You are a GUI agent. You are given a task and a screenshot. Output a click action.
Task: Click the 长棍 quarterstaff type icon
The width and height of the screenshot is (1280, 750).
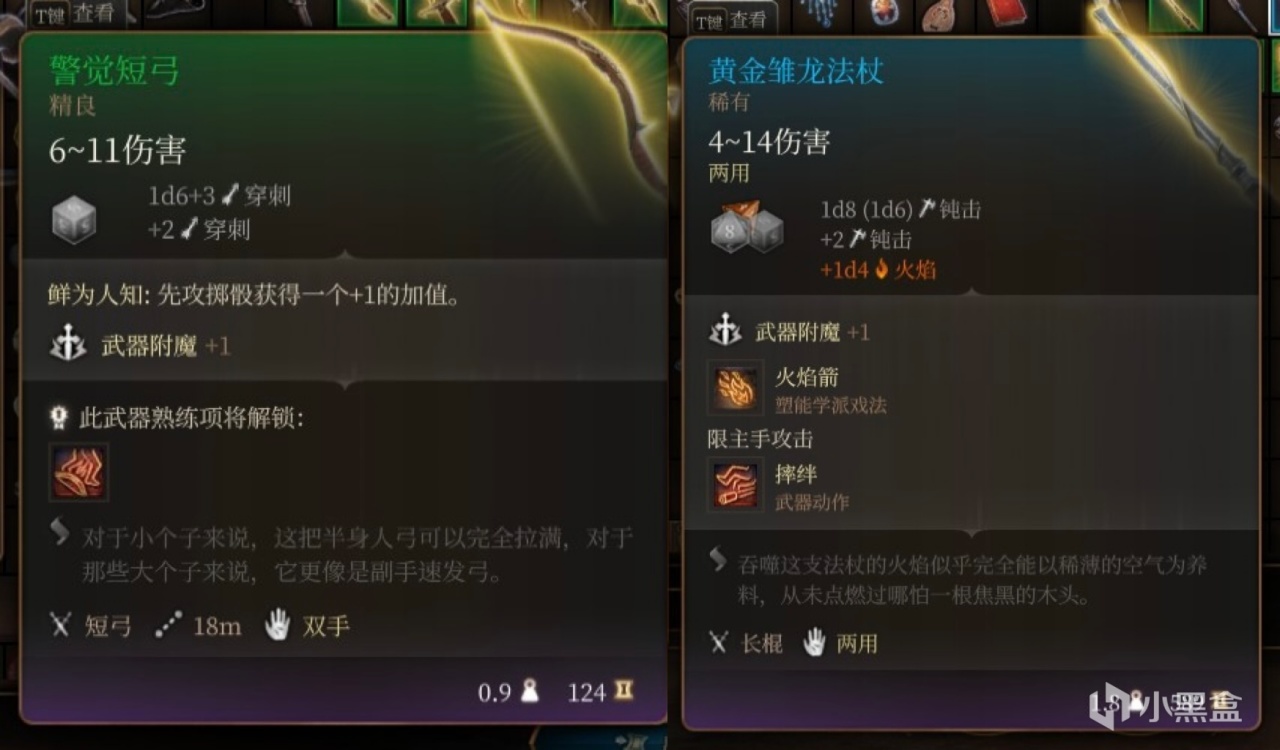click(718, 642)
